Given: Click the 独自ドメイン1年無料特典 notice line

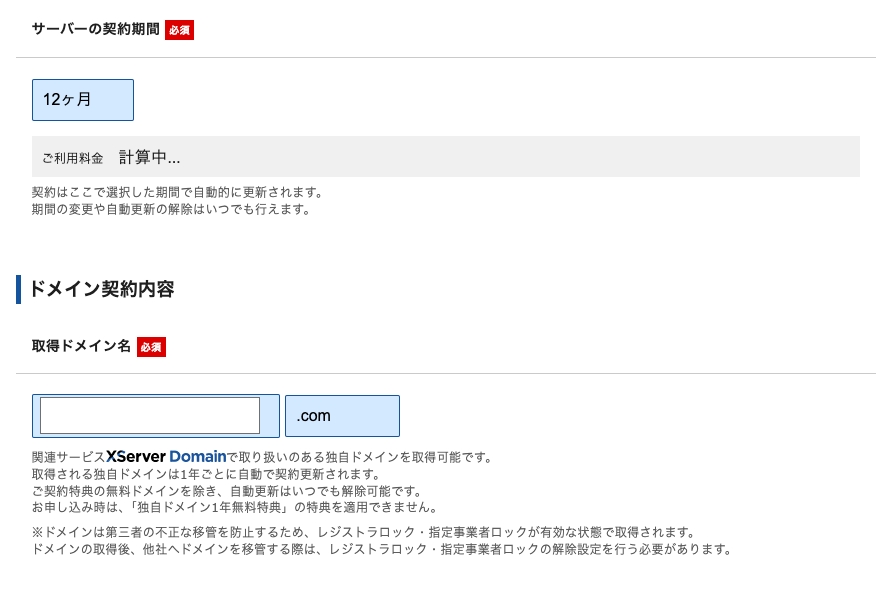Looking at the screenshot, I should tap(234, 508).
